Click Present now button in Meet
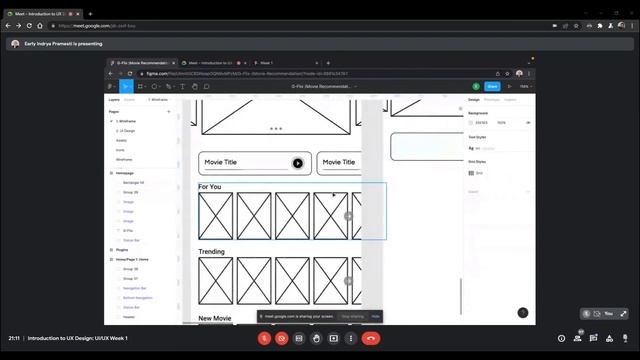Image resolution: width=640 pixels, height=360 pixels. [333, 338]
